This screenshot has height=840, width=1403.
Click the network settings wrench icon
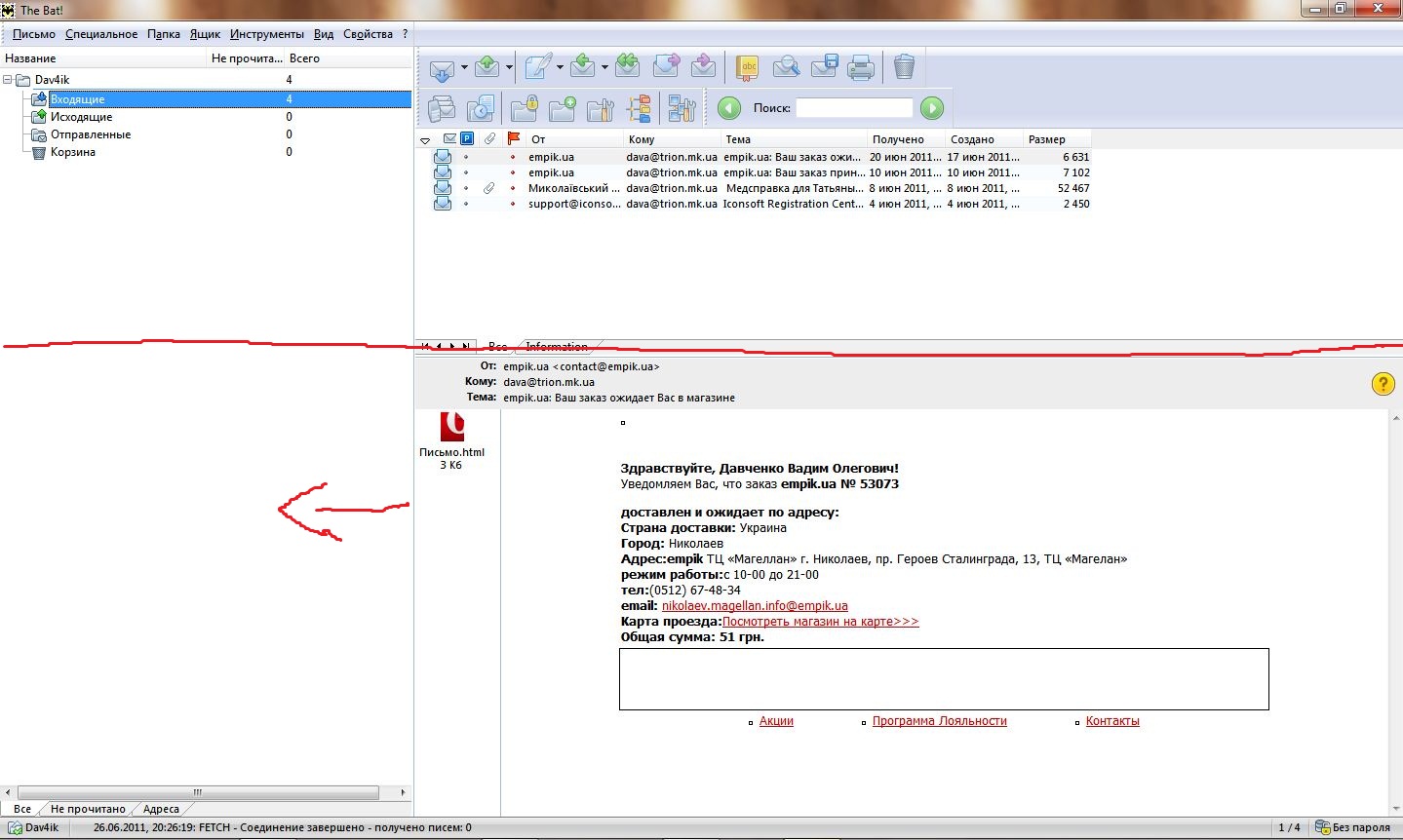coord(682,108)
